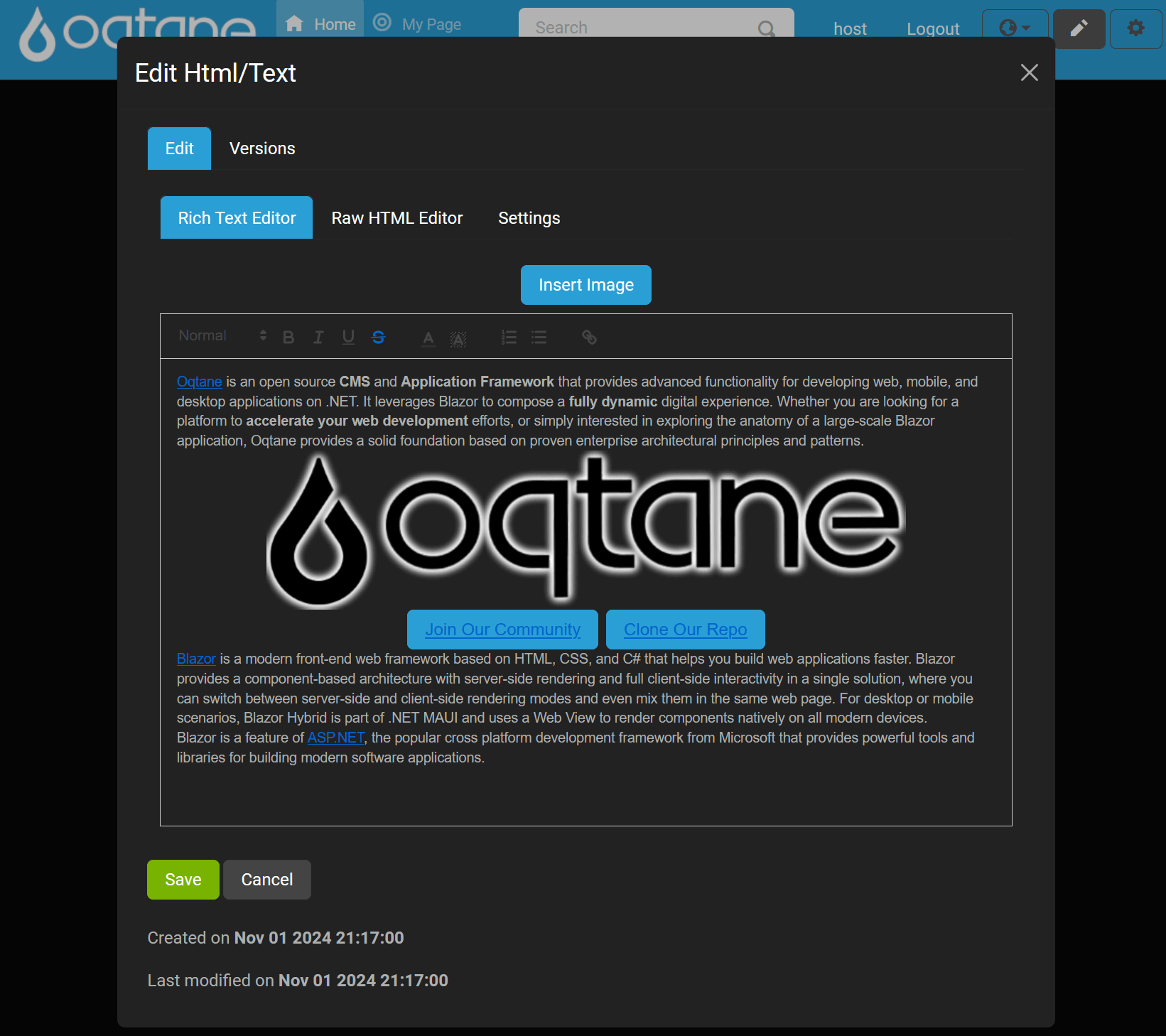Click the Logout link
1166x1036 pixels.
tap(933, 28)
